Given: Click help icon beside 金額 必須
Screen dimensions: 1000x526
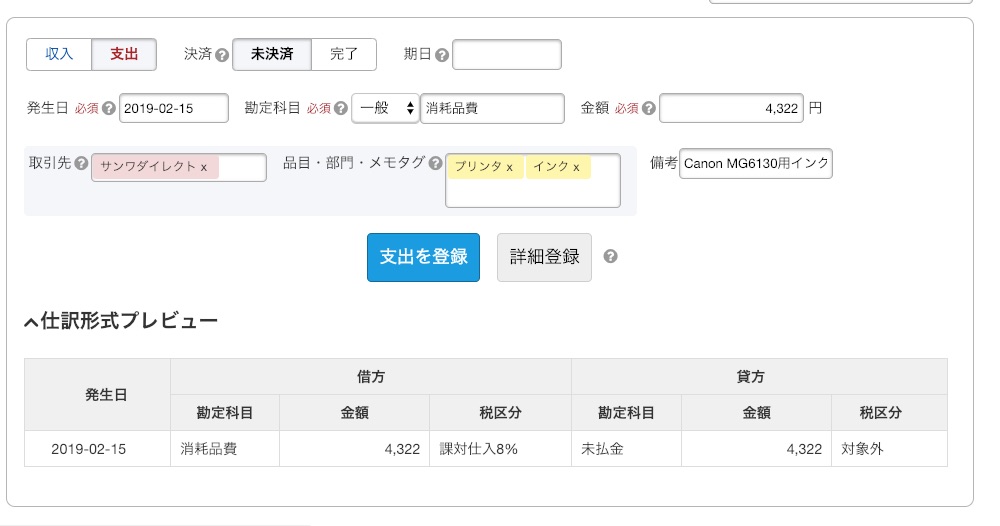Looking at the screenshot, I should (x=649, y=108).
